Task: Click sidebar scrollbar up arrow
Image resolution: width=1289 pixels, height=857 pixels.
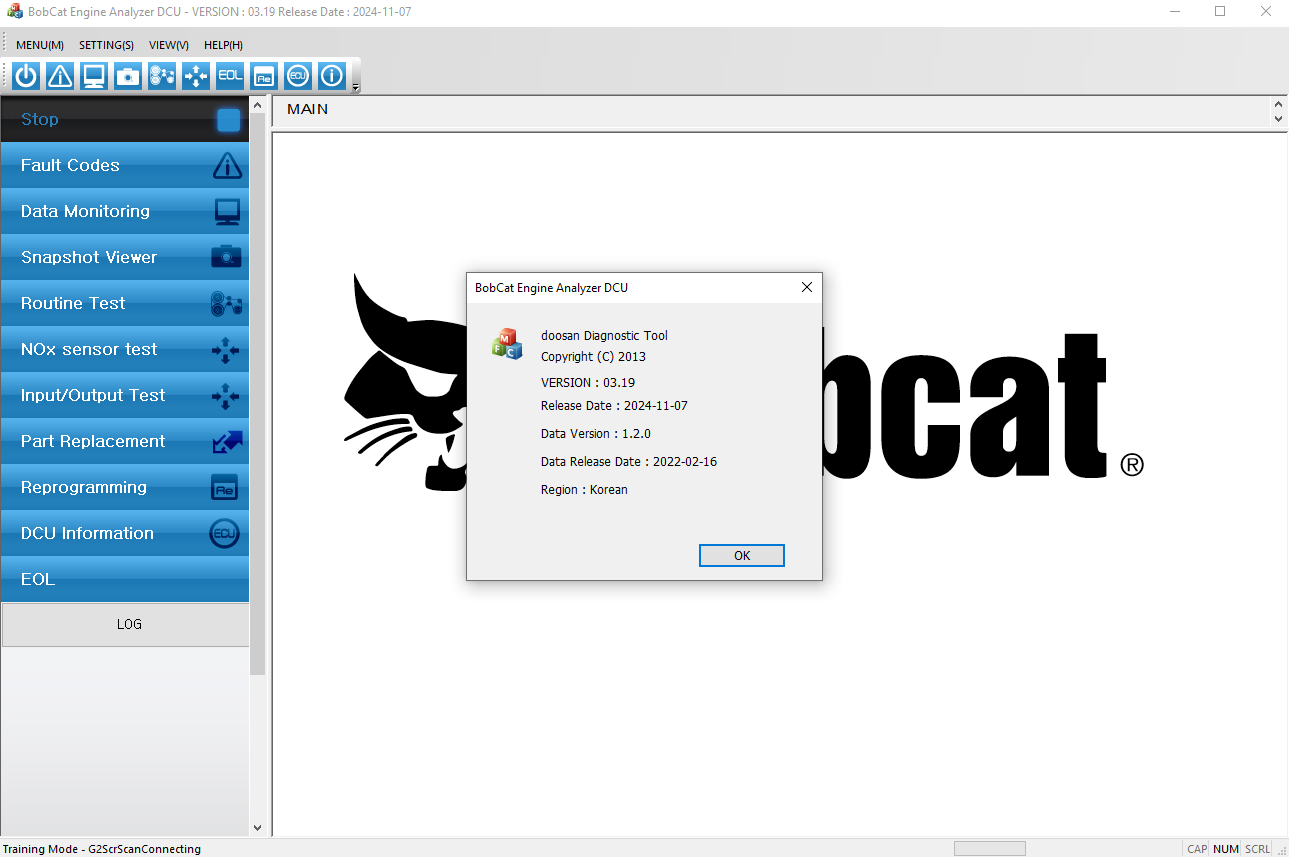Action: pyautogui.click(x=257, y=105)
